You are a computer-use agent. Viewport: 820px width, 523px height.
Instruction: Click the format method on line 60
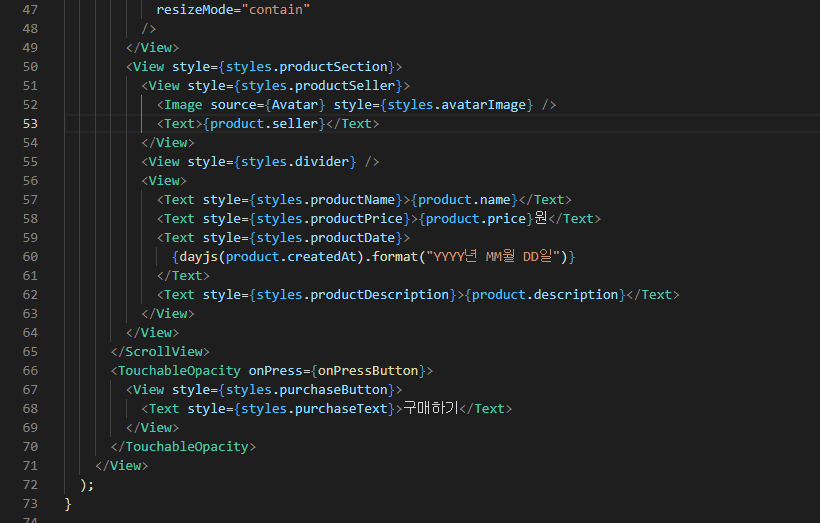pyautogui.click(x=395, y=257)
